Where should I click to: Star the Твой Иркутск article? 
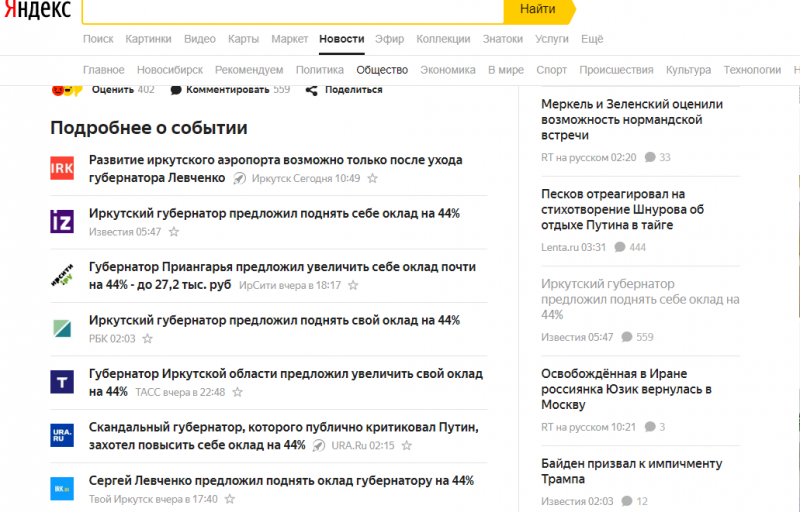pos(230,499)
